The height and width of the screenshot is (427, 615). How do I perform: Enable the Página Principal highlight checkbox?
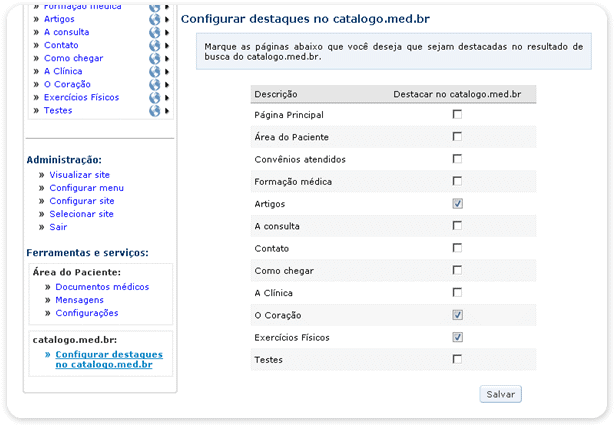(457, 115)
